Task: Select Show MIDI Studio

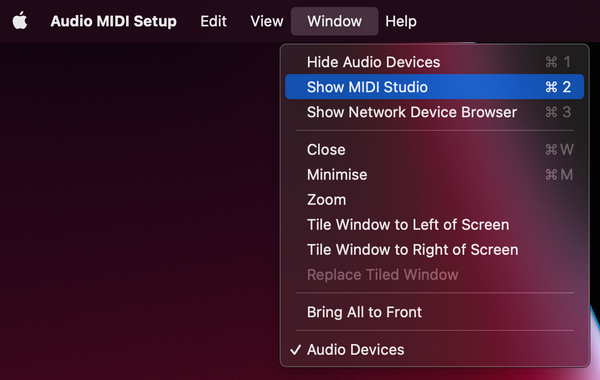Action: [x=434, y=87]
